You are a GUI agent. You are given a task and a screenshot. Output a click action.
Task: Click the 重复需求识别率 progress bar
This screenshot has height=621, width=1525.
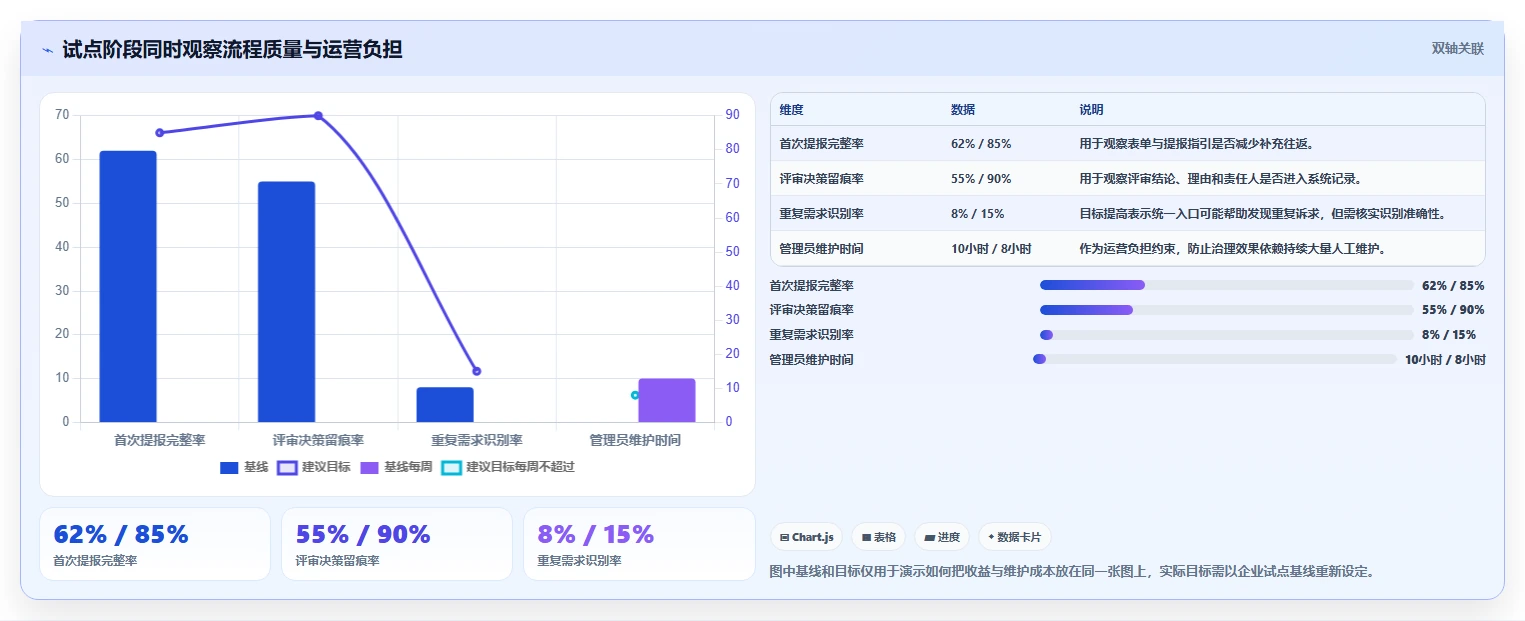[1227, 334]
